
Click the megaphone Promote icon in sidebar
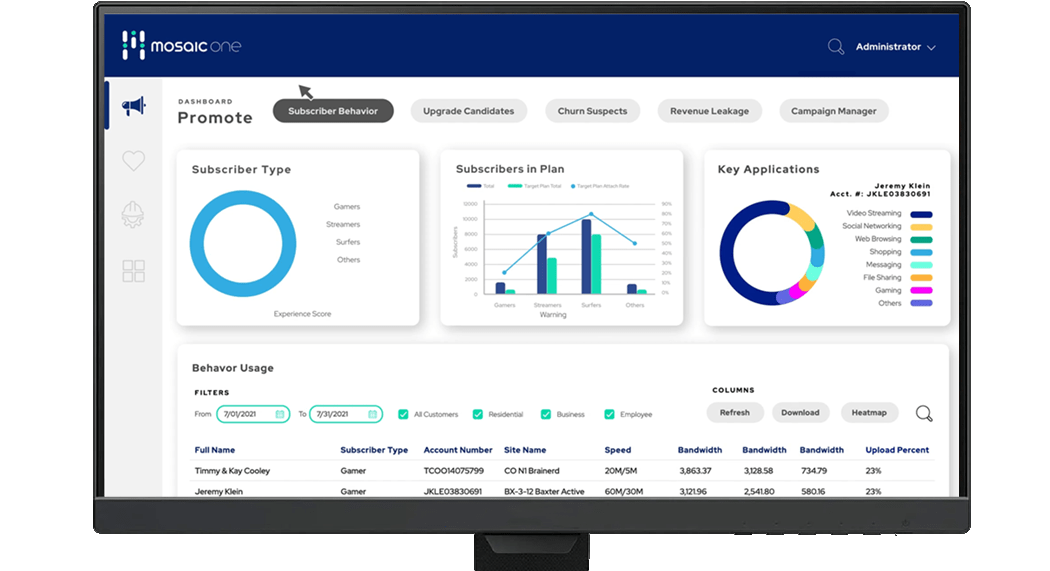(133, 106)
